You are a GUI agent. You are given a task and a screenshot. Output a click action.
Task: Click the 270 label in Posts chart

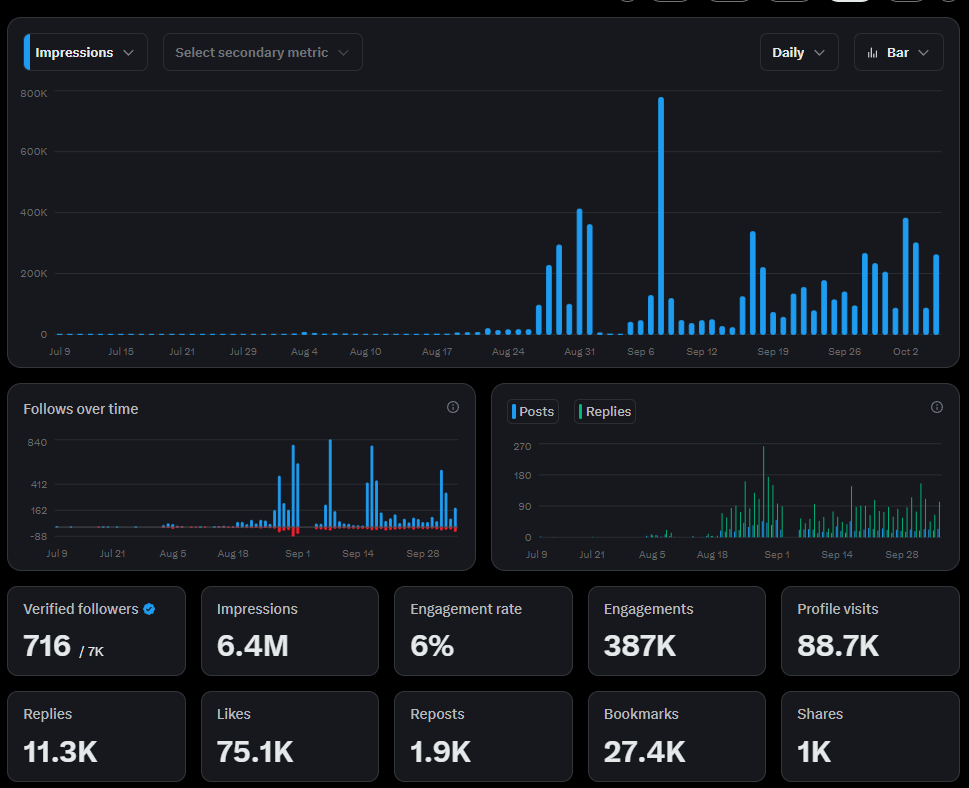point(522,446)
